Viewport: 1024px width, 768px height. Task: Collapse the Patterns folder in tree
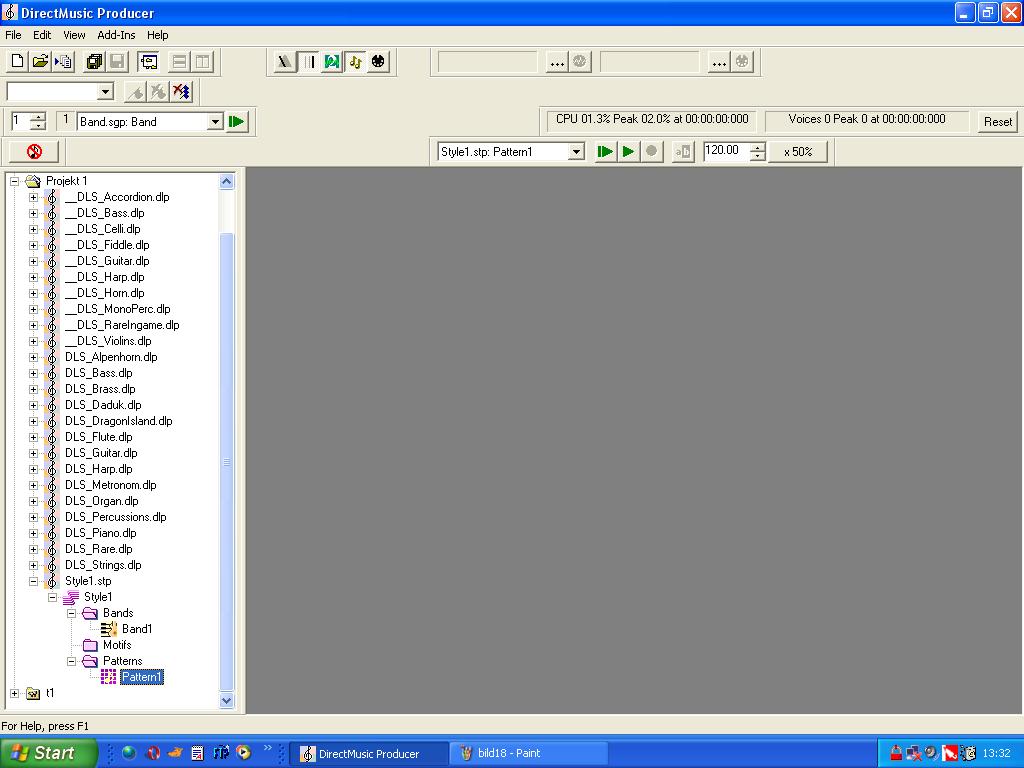[x=72, y=661]
